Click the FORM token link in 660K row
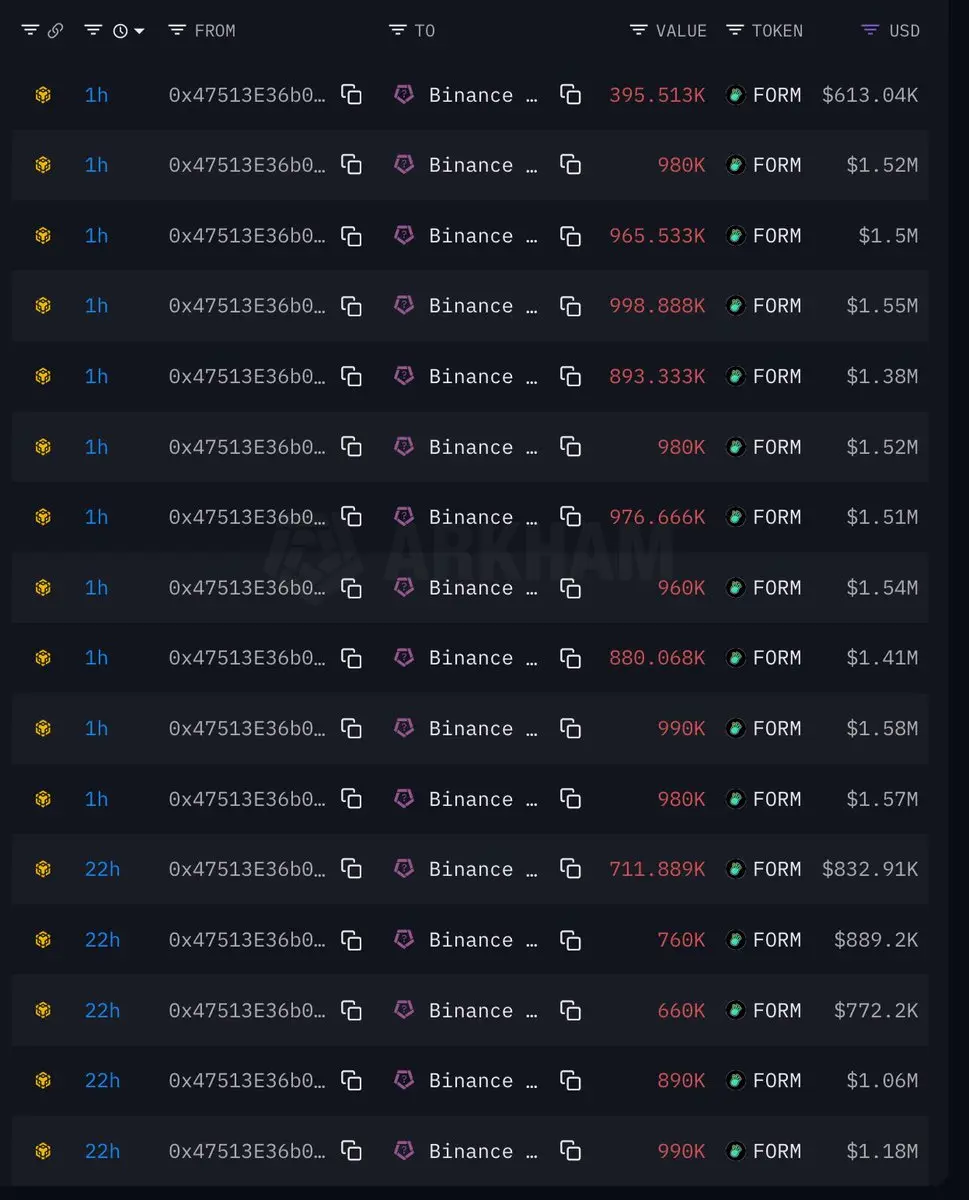The image size is (969, 1200). click(x=777, y=1010)
